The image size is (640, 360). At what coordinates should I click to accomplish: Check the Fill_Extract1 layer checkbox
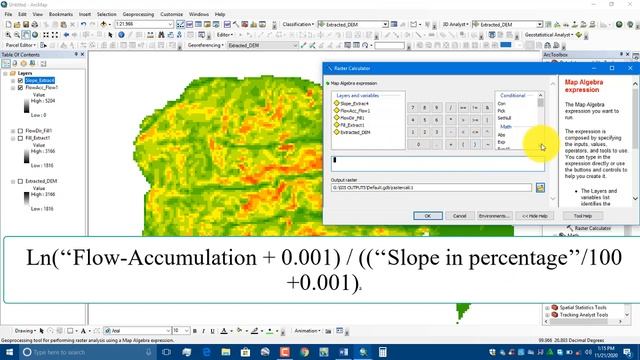pos(20,138)
